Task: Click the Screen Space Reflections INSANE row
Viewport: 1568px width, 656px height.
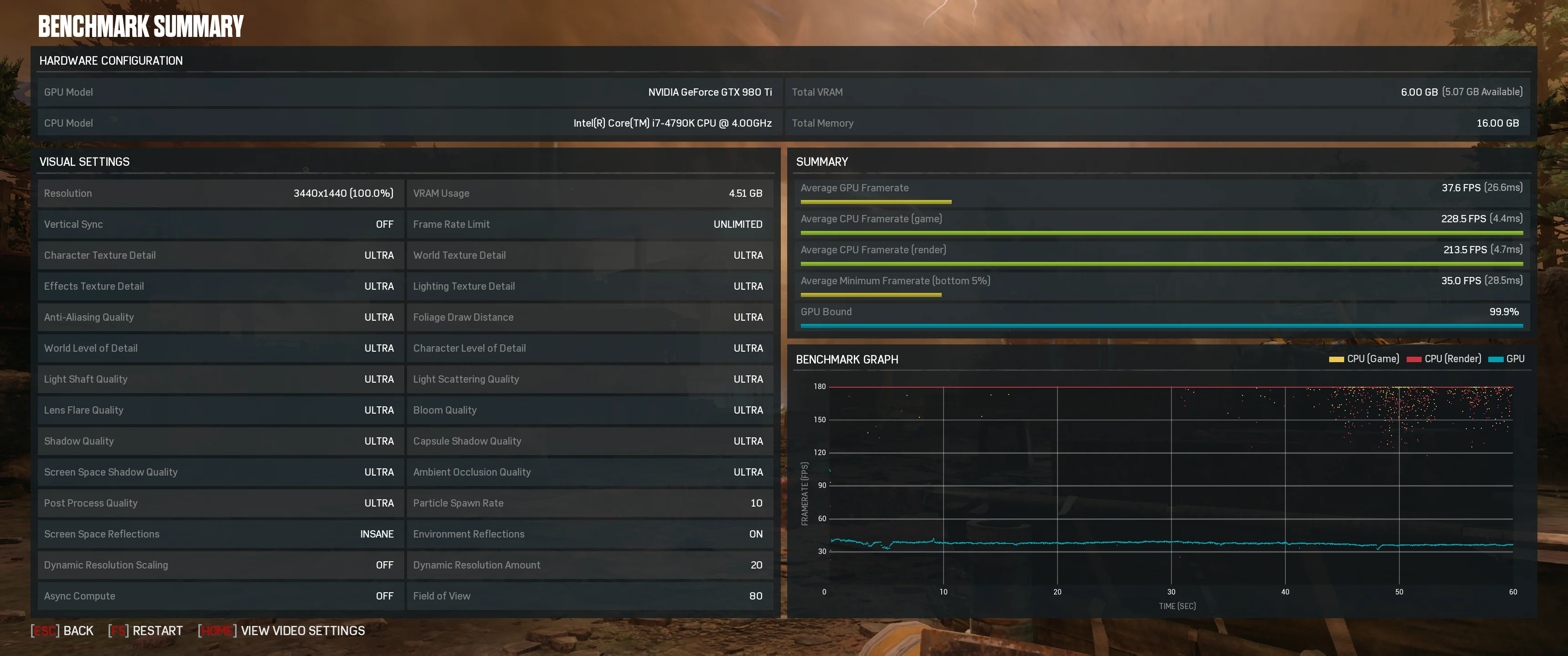Action: [x=220, y=534]
